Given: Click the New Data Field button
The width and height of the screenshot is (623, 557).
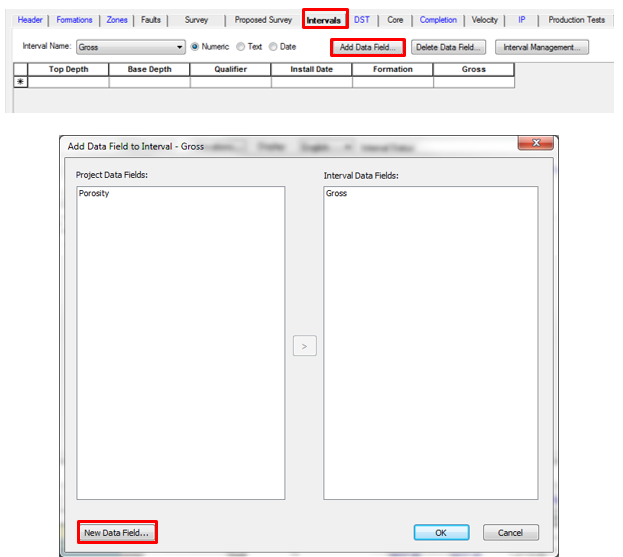Looking at the screenshot, I should (x=116, y=533).
